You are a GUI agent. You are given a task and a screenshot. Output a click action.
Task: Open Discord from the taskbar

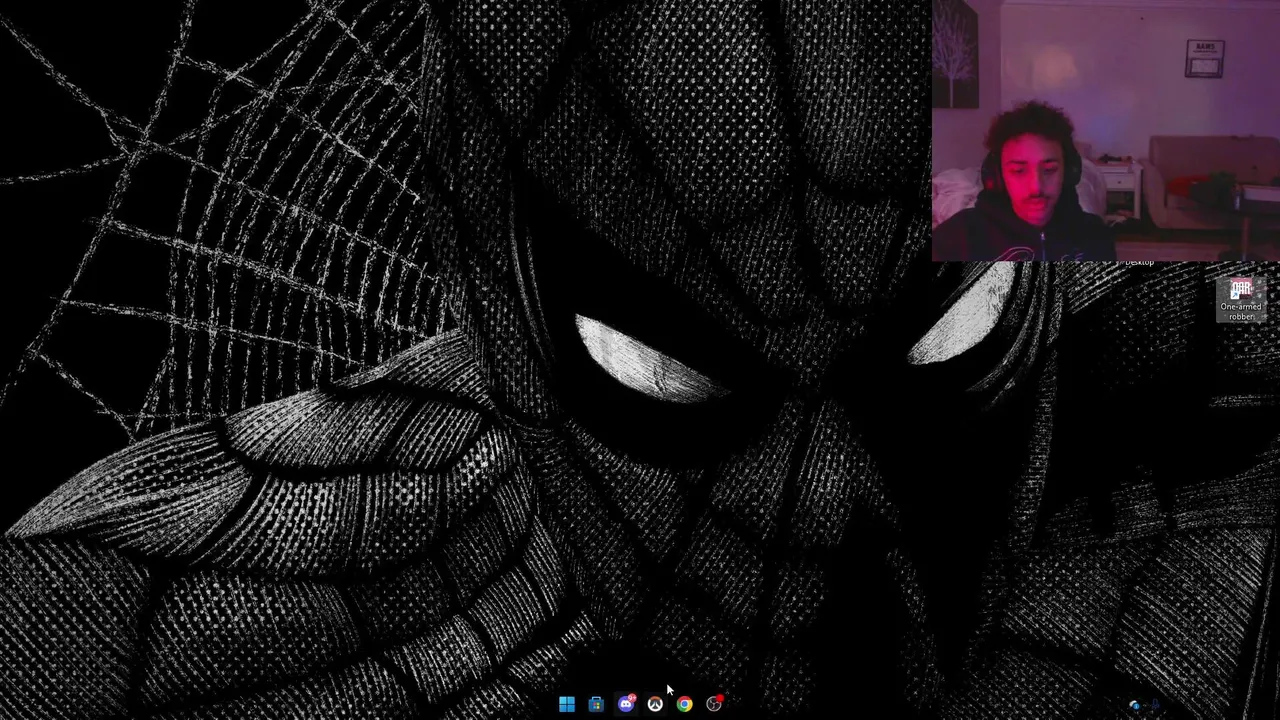(626, 704)
